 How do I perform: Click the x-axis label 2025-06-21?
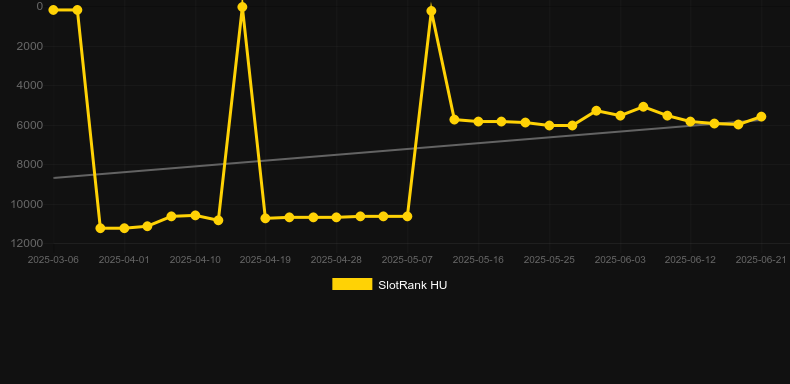(x=761, y=260)
